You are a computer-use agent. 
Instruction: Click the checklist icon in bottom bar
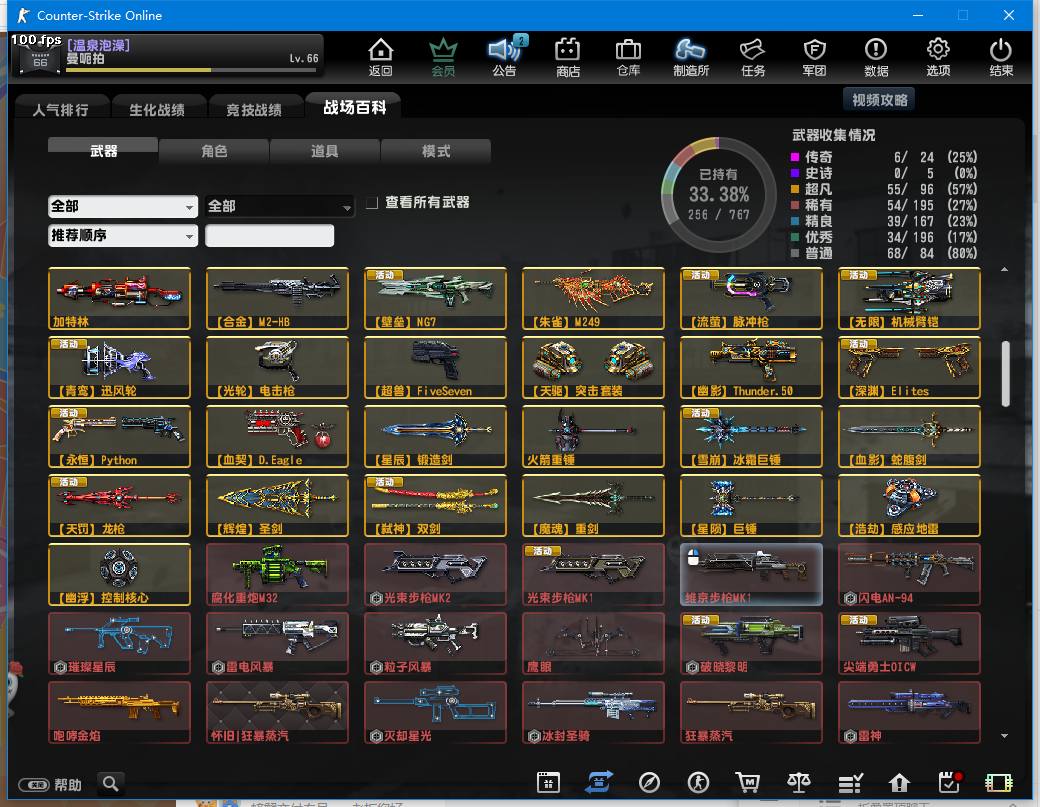(x=850, y=783)
